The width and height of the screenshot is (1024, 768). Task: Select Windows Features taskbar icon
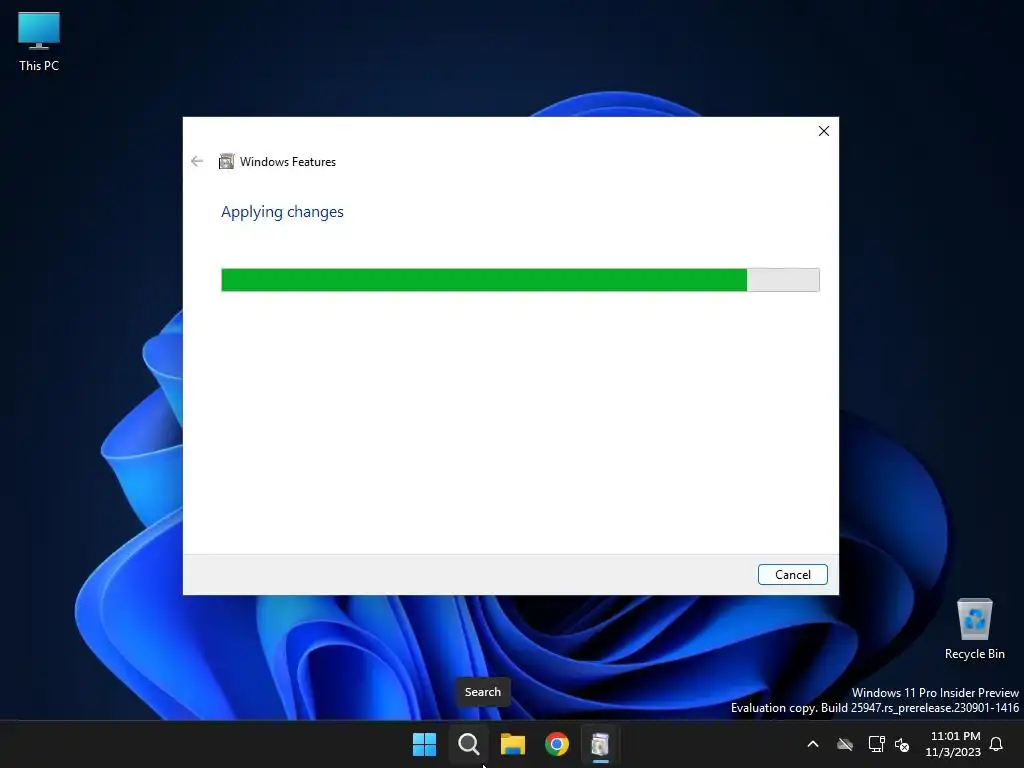600,744
